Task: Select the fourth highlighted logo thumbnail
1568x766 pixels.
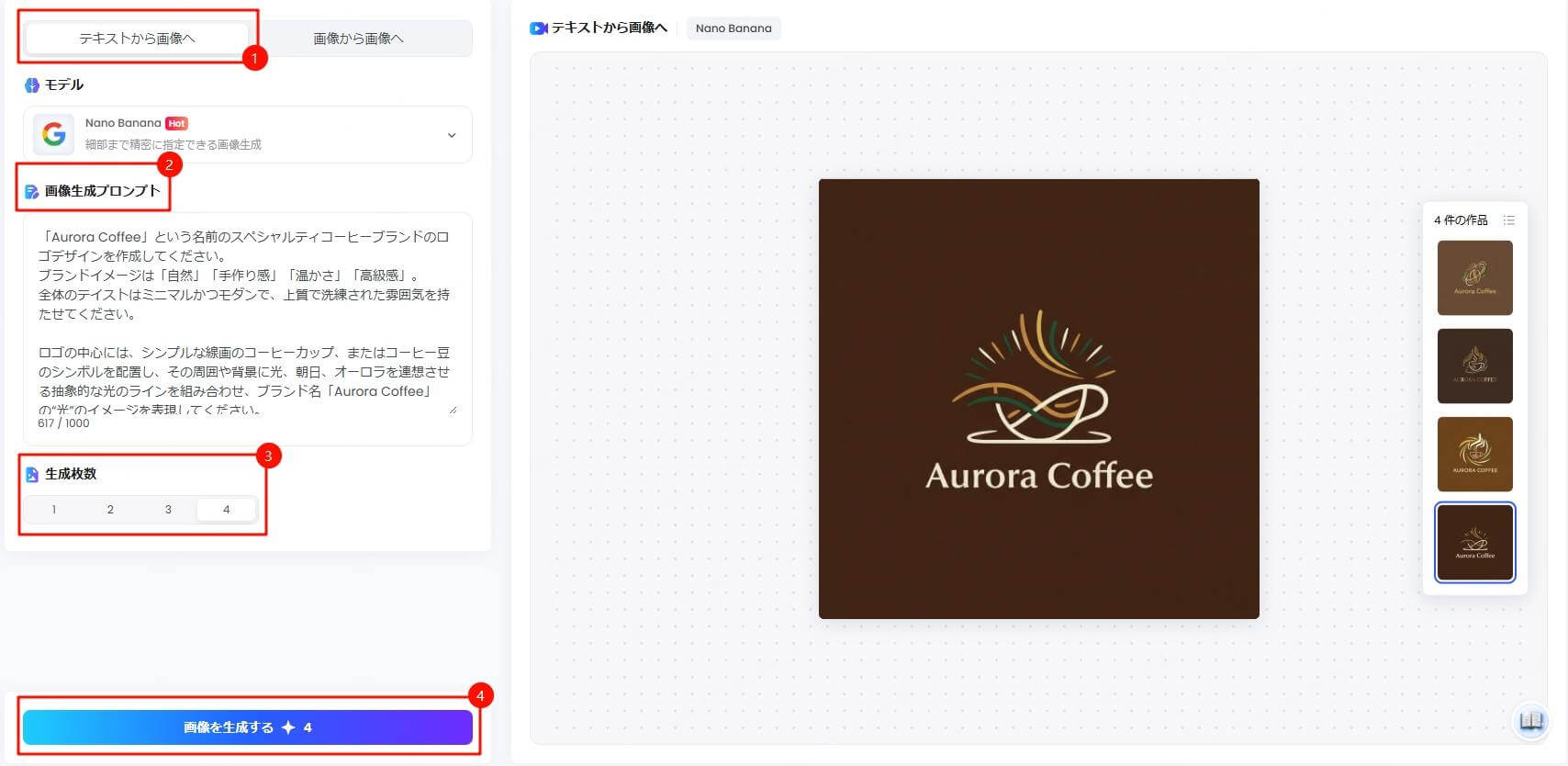Action: [x=1474, y=542]
